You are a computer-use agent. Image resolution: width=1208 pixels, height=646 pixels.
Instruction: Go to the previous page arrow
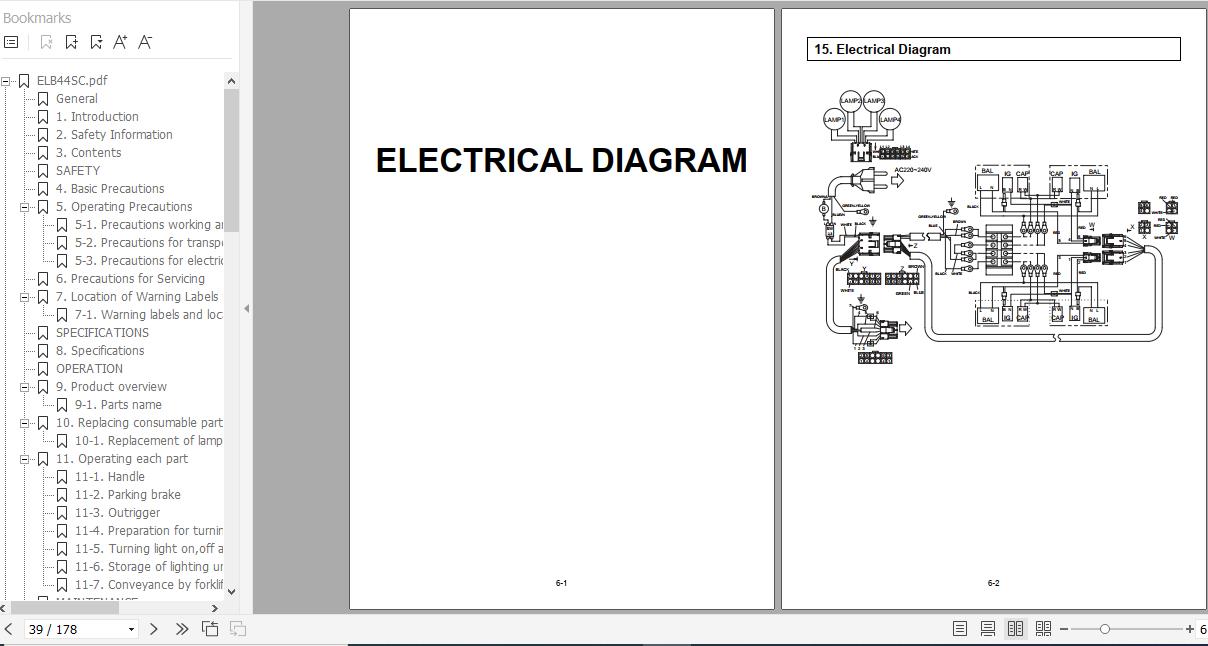click(x=9, y=629)
